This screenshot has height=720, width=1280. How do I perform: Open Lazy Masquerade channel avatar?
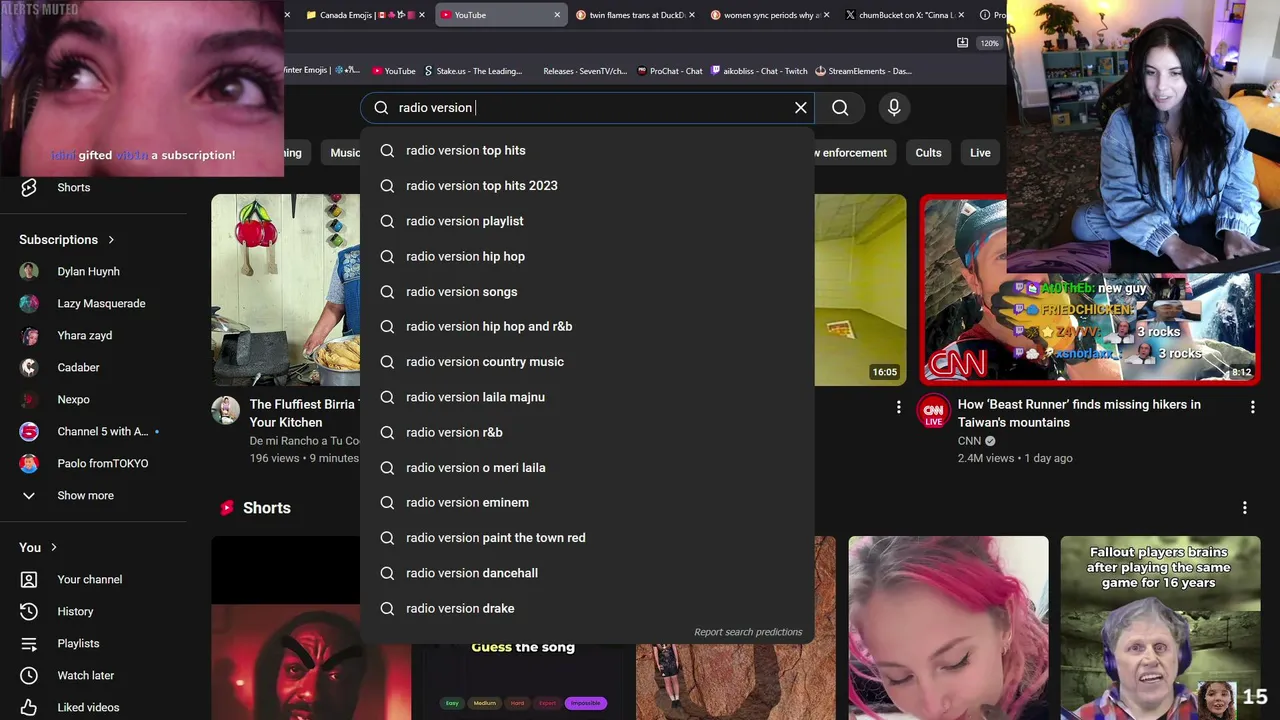tap(29, 304)
